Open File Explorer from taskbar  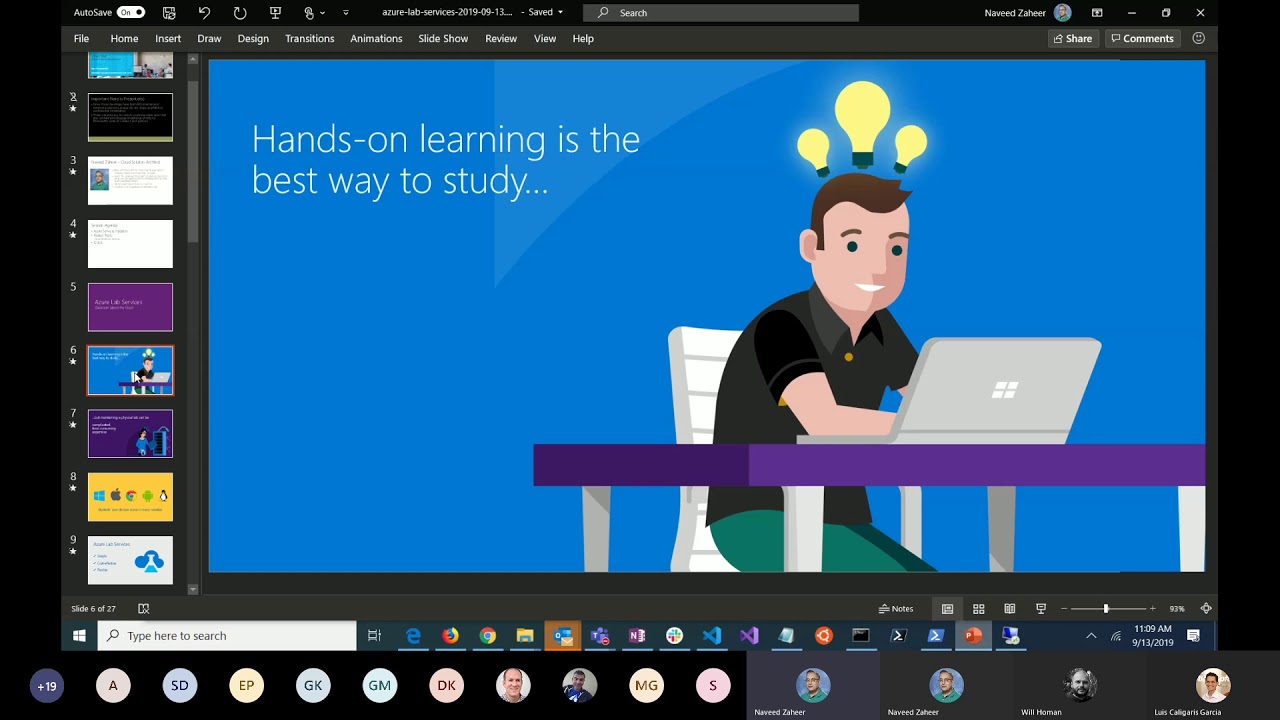[525, 635]
